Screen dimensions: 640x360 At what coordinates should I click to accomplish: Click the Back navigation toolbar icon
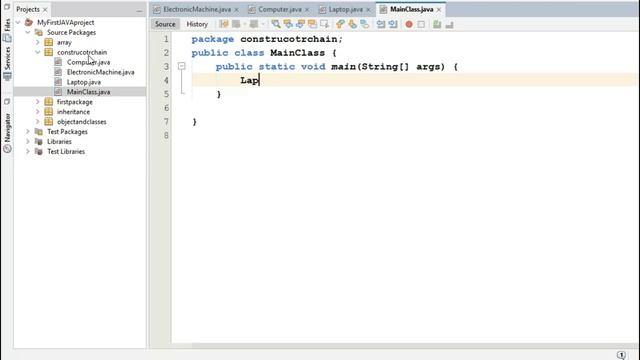pyautogui.click(x=236, y=24)
